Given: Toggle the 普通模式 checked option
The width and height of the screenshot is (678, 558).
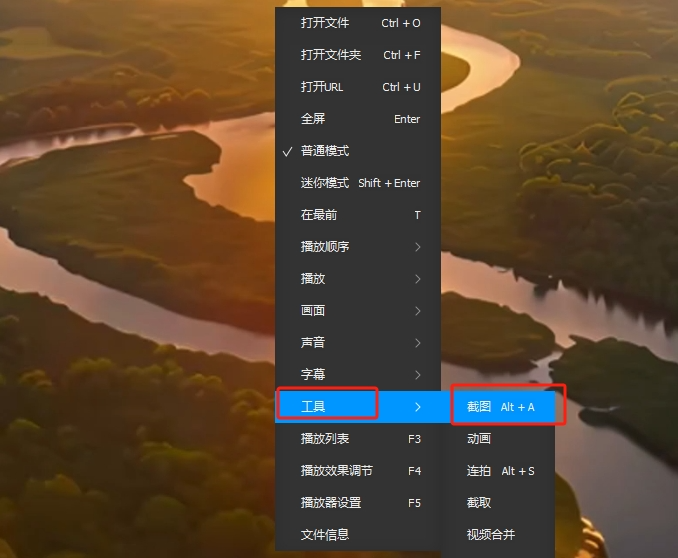Looking at the screenshot, I should click(x=358, y=151).
